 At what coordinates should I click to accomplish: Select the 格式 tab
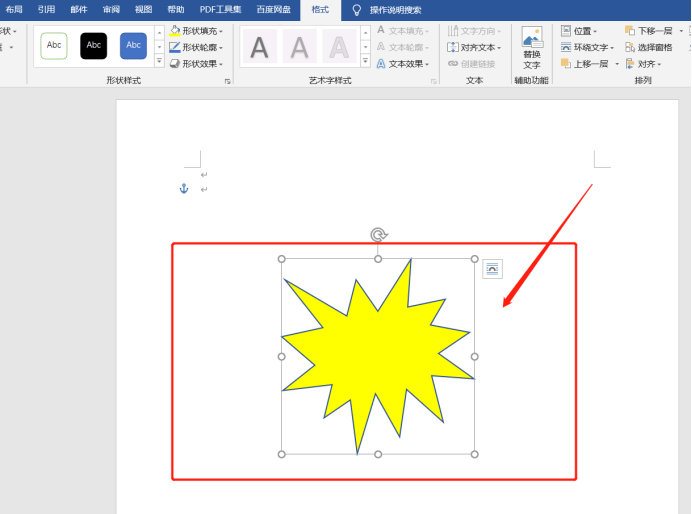320,9
